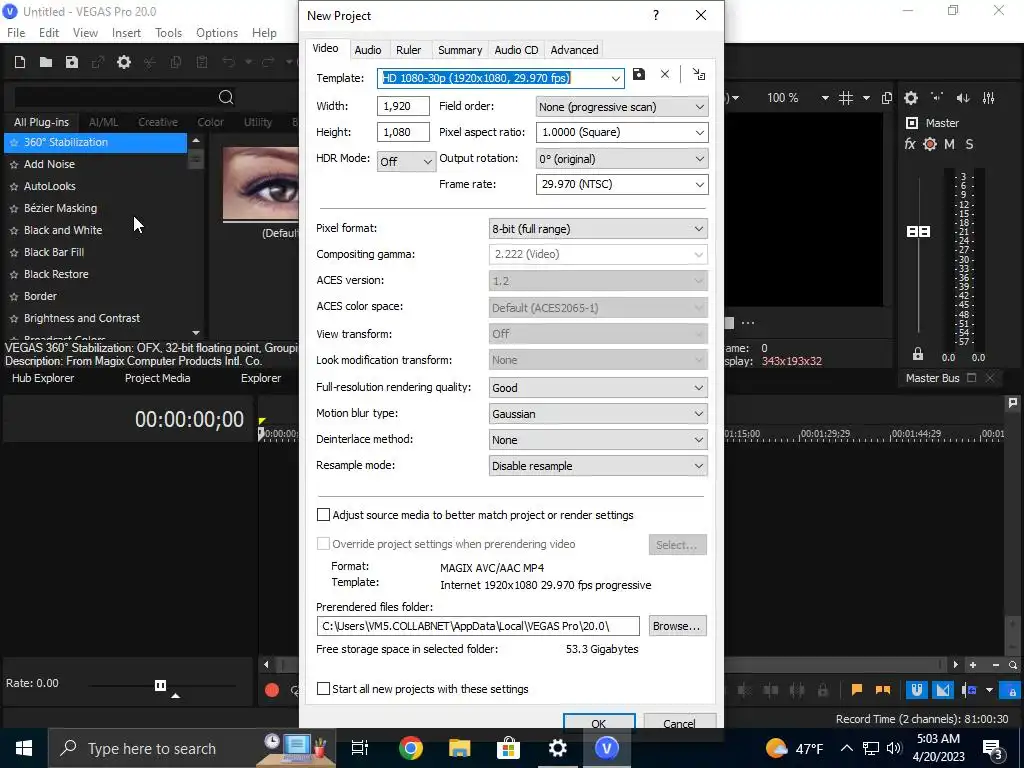Click the red automation settings gear on Master
This screenshot has height=768, width=1024.
pyautogui.click(x=930, y=144)
